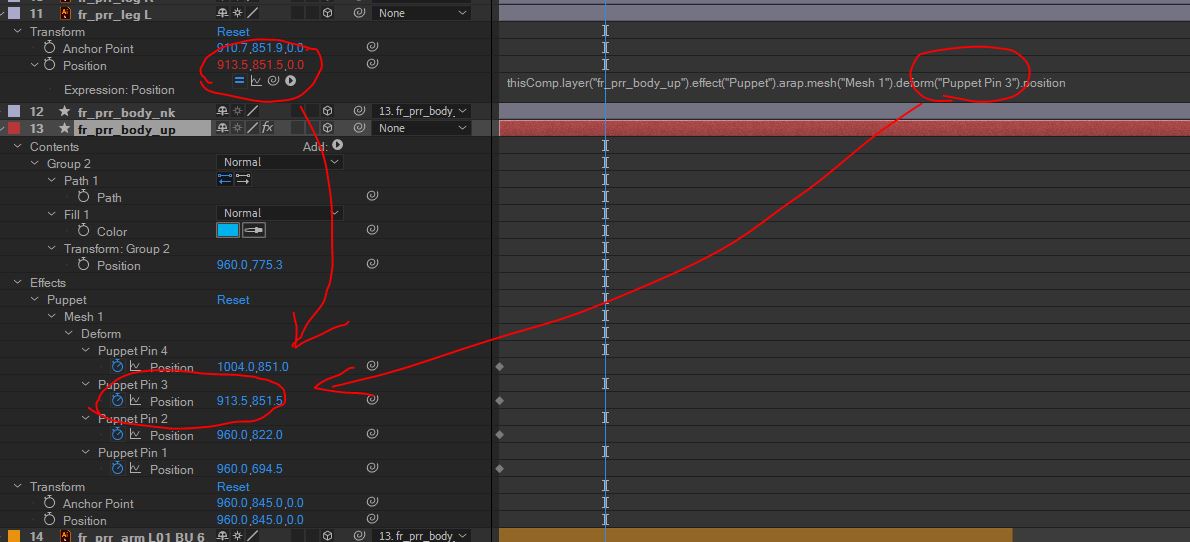Toggle continuous rasterize on fr_prr_leg L
This screenshot has width=1190, height=542.
pos(236,13)
